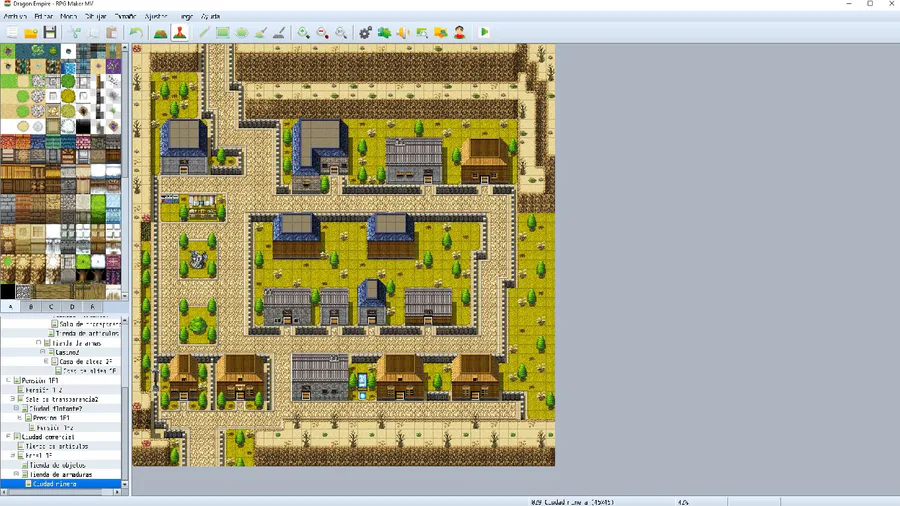Reset the map to actual size

point(341,33)
